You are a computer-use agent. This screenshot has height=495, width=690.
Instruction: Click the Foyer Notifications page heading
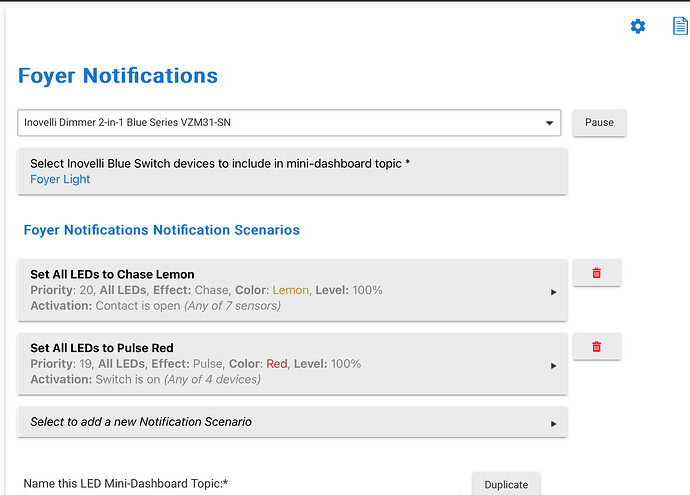point(118,76)
